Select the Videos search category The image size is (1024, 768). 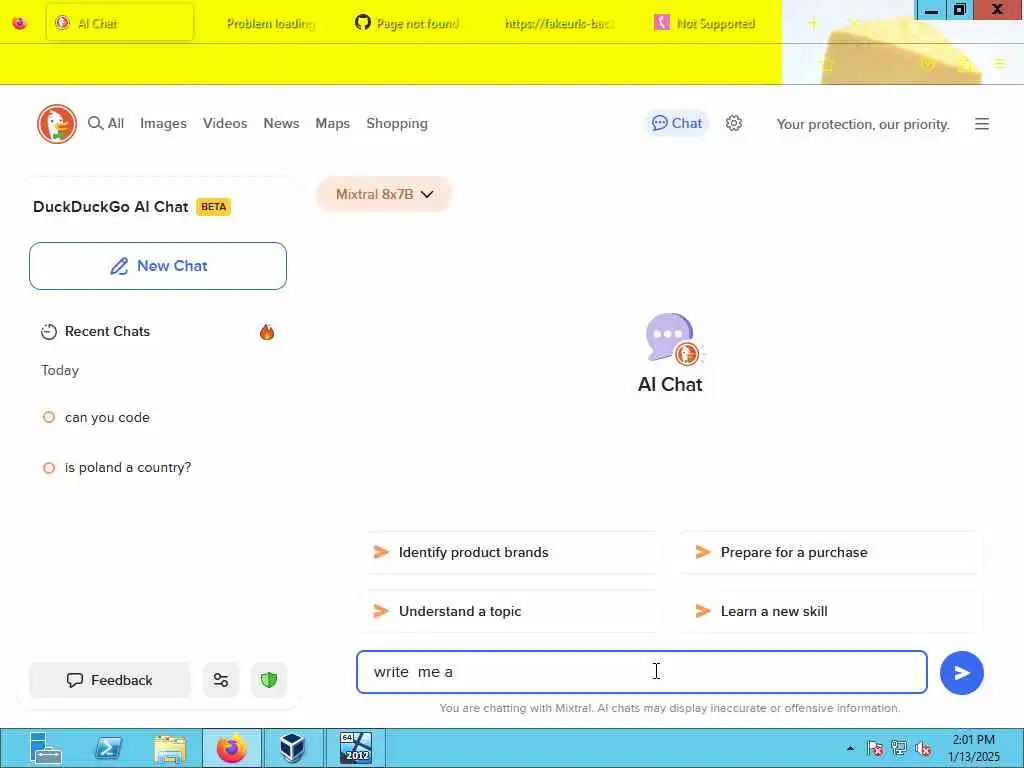pyautogui.click(x=225, y=123)
